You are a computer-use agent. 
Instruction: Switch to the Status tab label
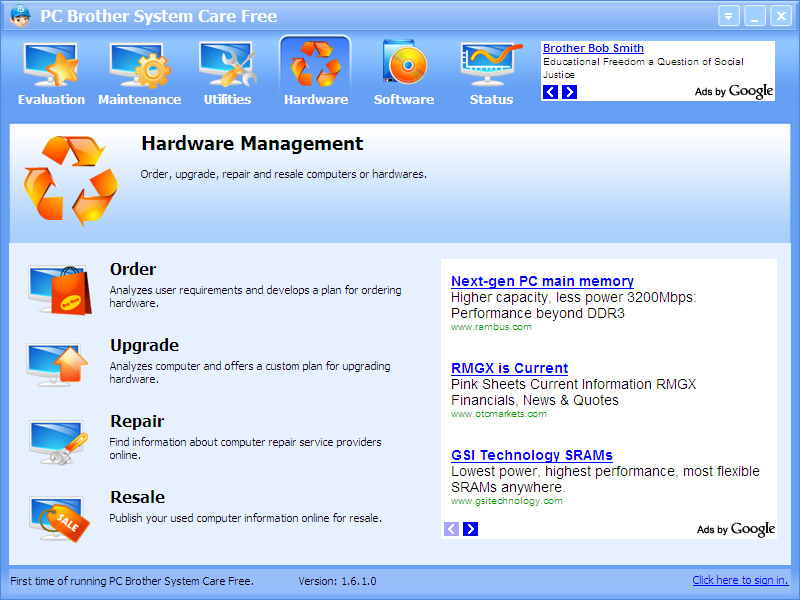pyautogui.click(x=491, y=99)
